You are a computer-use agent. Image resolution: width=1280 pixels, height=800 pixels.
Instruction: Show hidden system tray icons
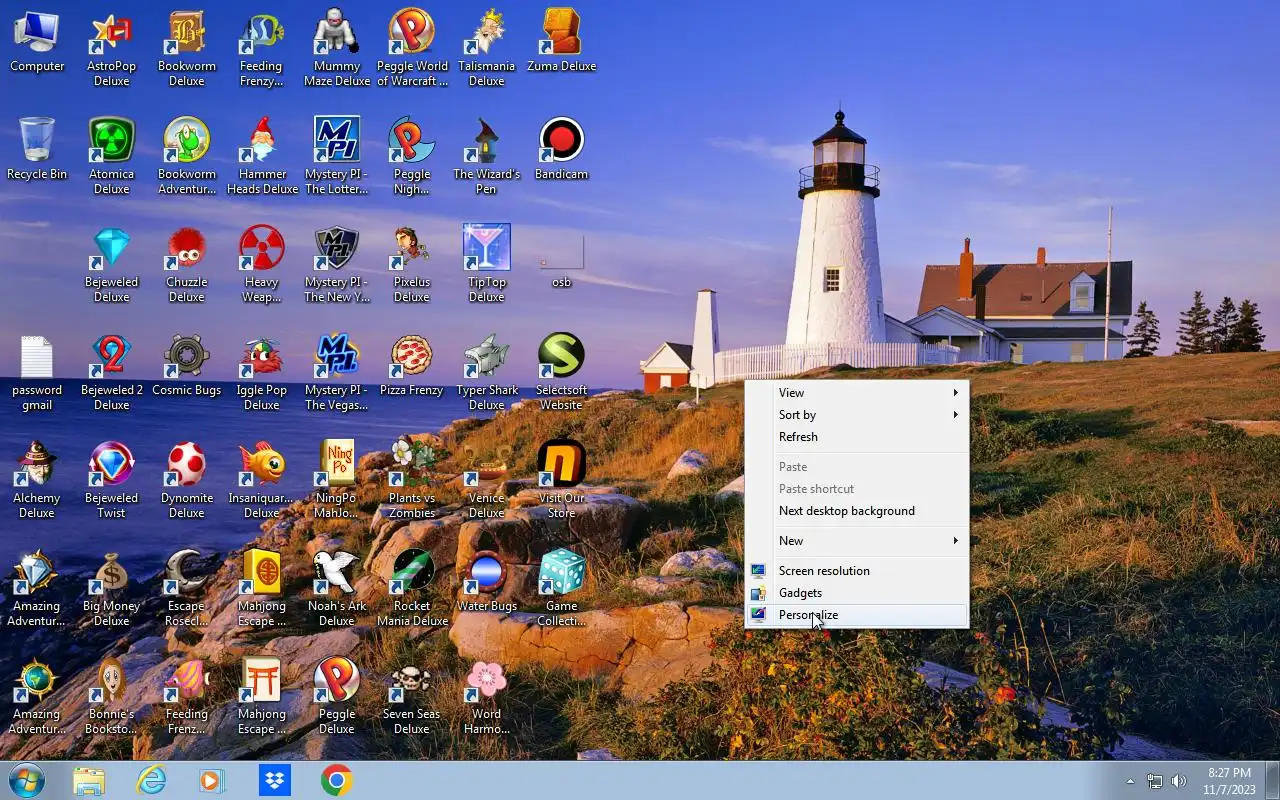point(1130,781)
